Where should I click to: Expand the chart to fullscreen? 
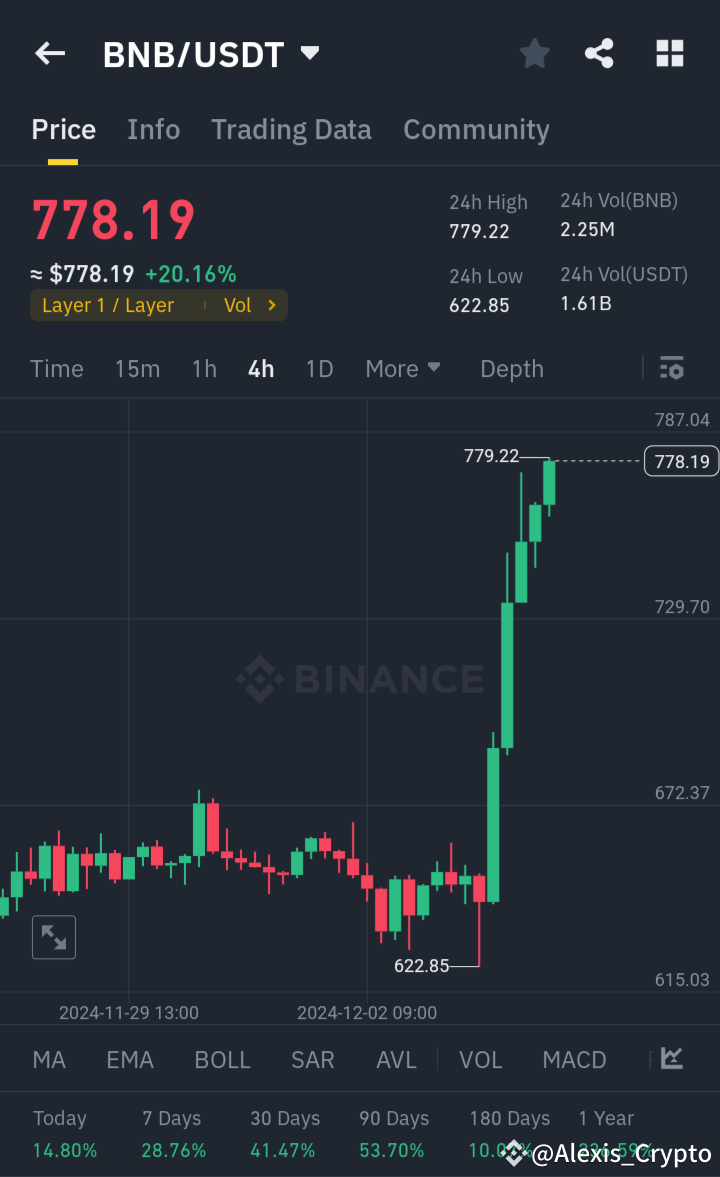53,937
